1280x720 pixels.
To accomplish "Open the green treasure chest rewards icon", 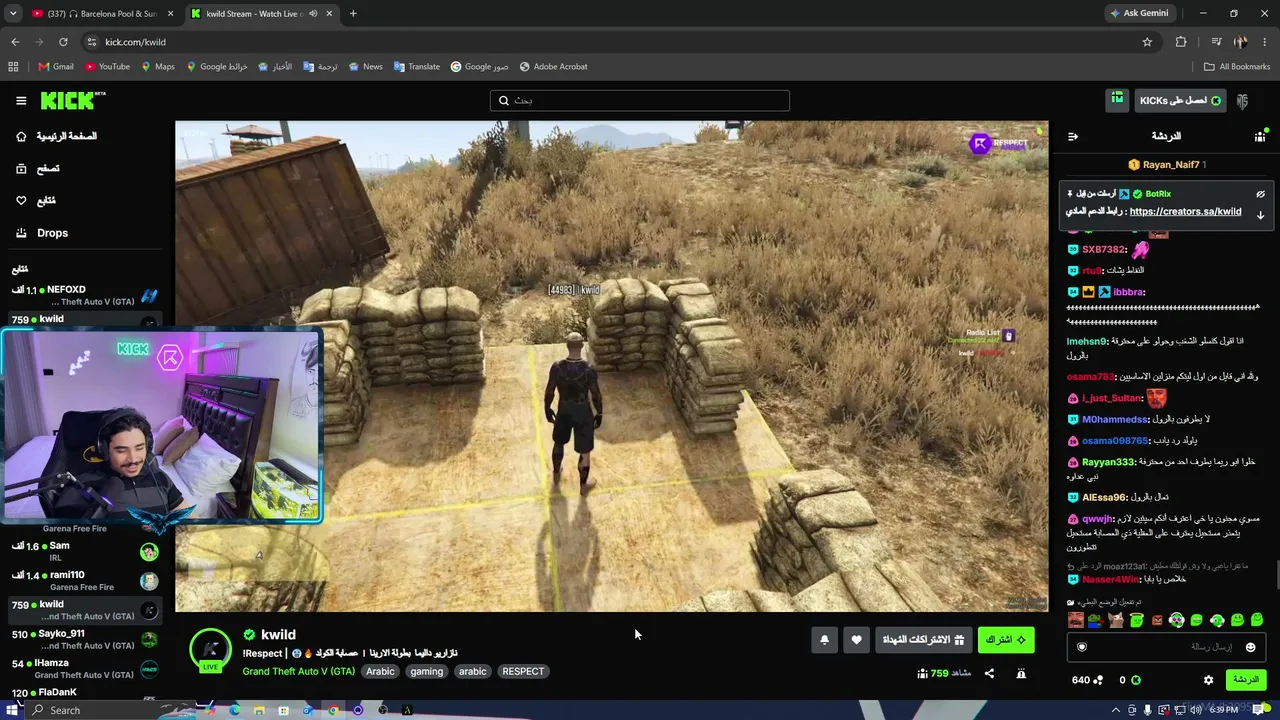I will (1117, 100).
